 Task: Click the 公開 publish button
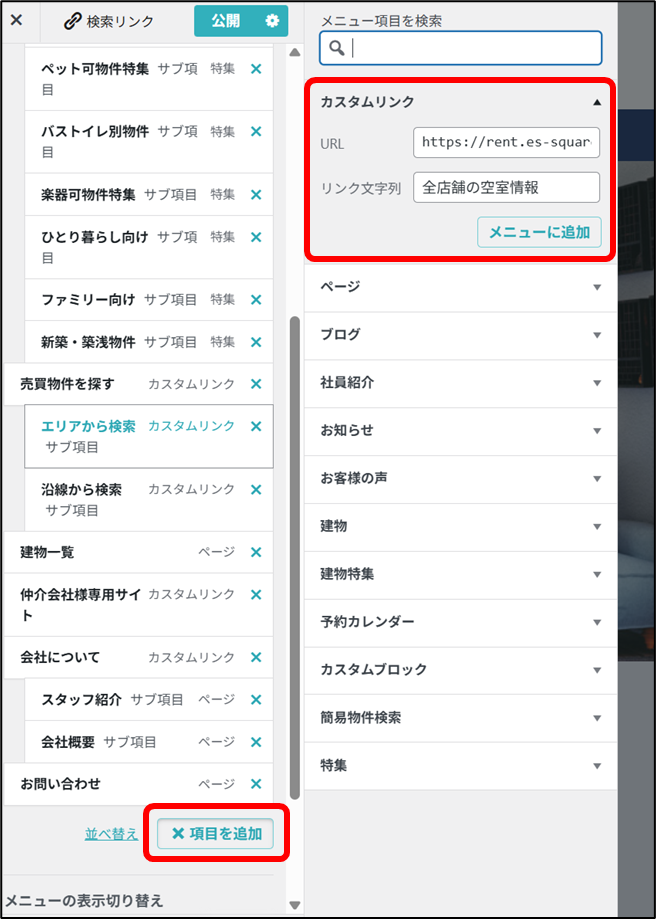click(x=226, y=21)
